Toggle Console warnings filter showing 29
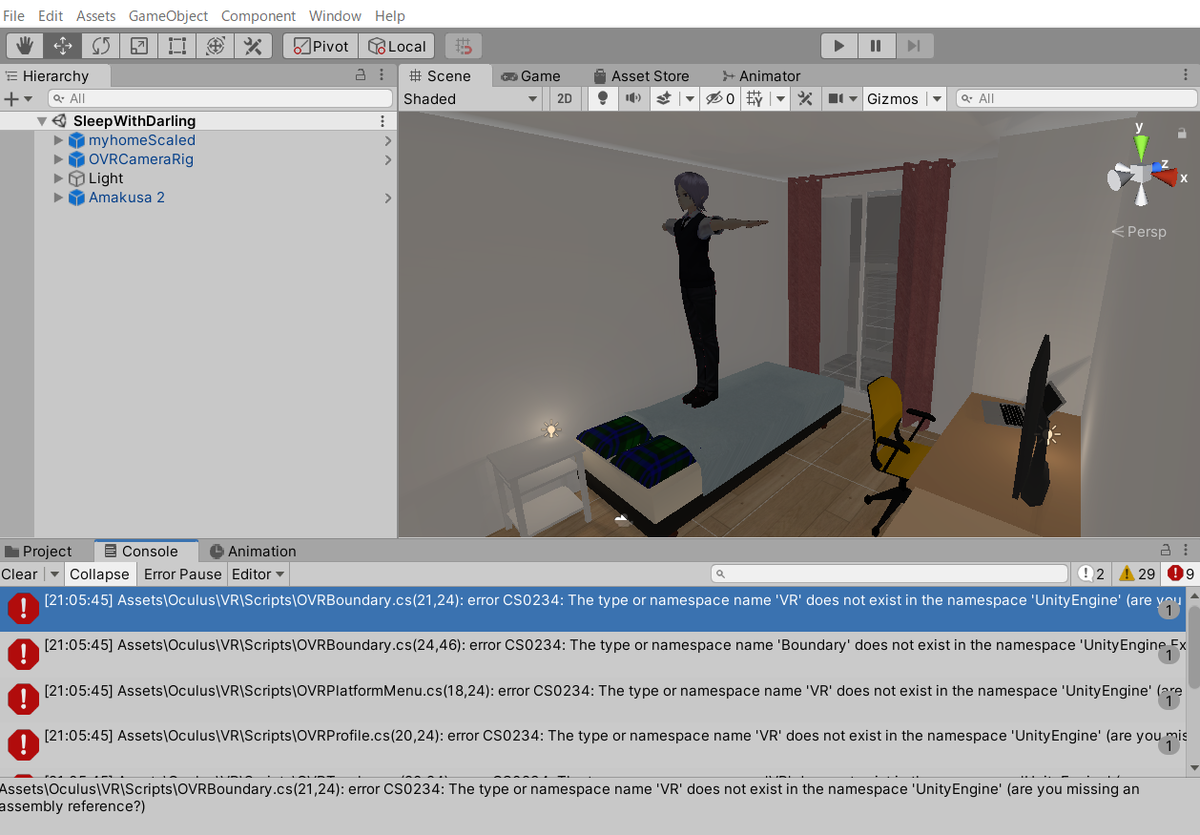The image size is (1200, 835). point(1137,574)
